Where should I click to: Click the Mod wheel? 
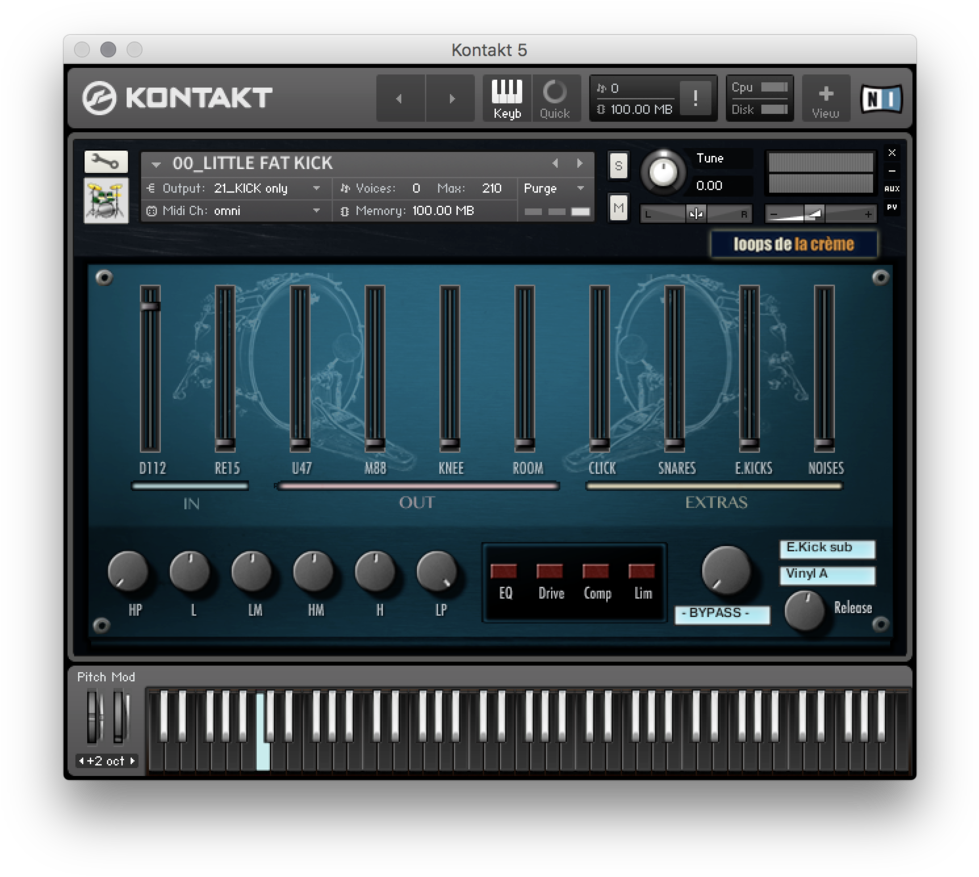[x=119, y=717]
